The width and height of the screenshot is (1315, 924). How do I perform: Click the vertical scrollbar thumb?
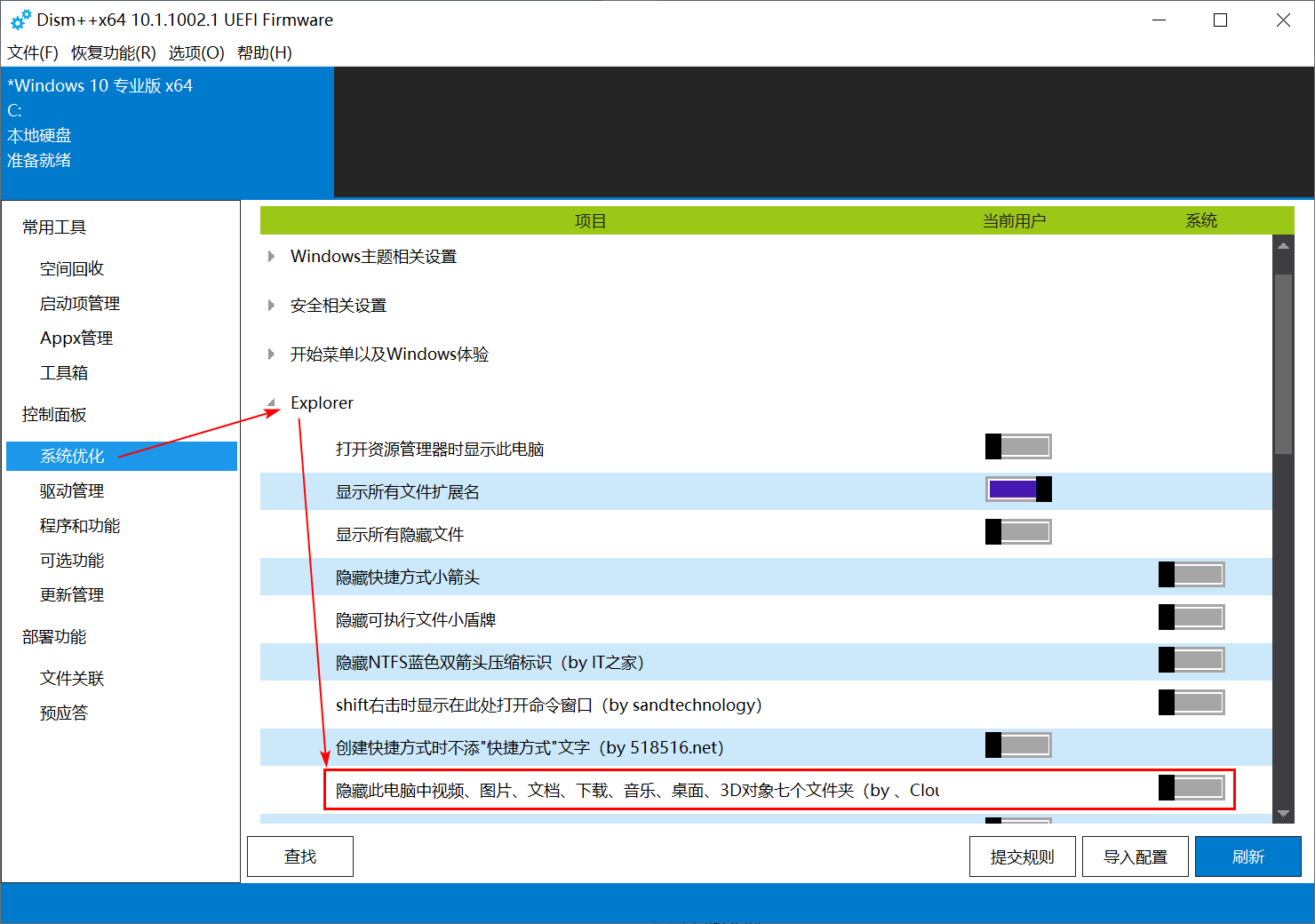click(1283, 364)
